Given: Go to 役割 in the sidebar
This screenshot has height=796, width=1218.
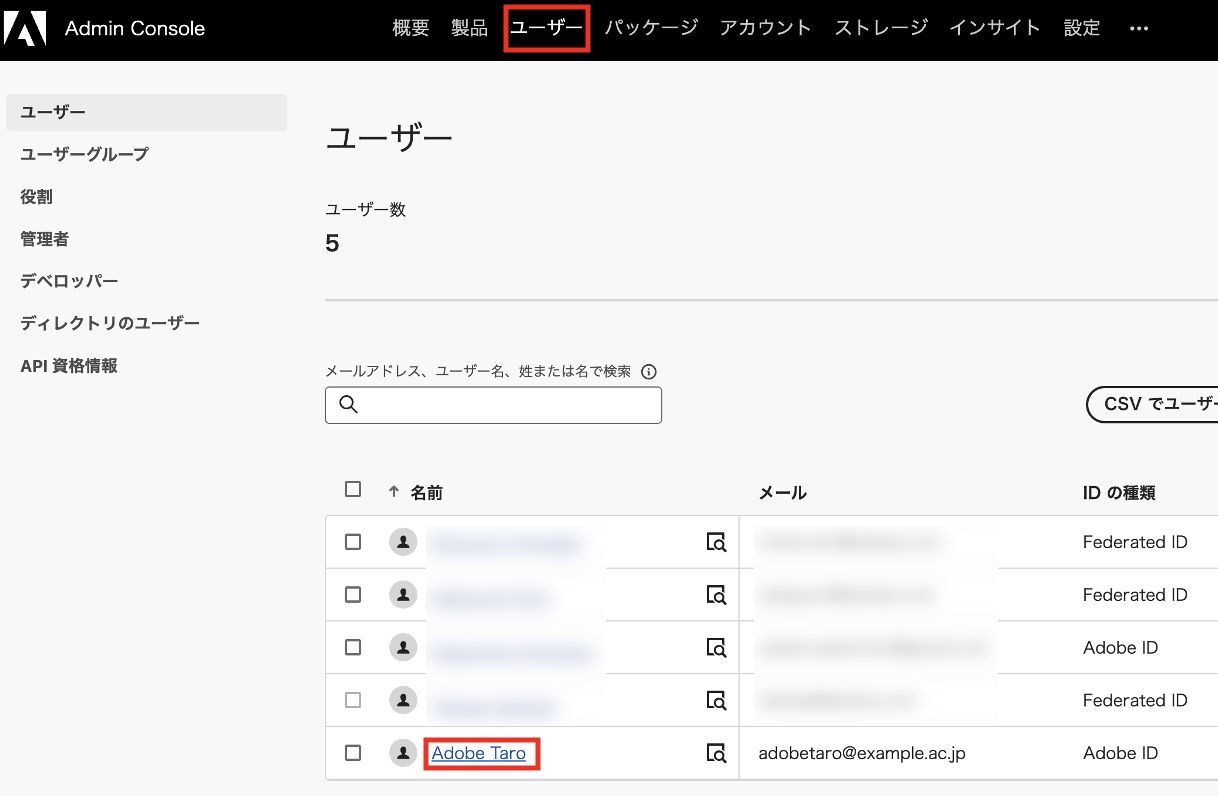Looking at the screenshot, I should [x=36, y=197].
